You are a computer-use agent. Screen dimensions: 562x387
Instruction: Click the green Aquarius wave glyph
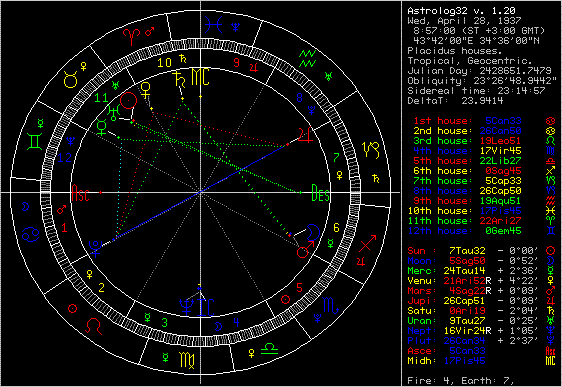click(x=308, y=59)
